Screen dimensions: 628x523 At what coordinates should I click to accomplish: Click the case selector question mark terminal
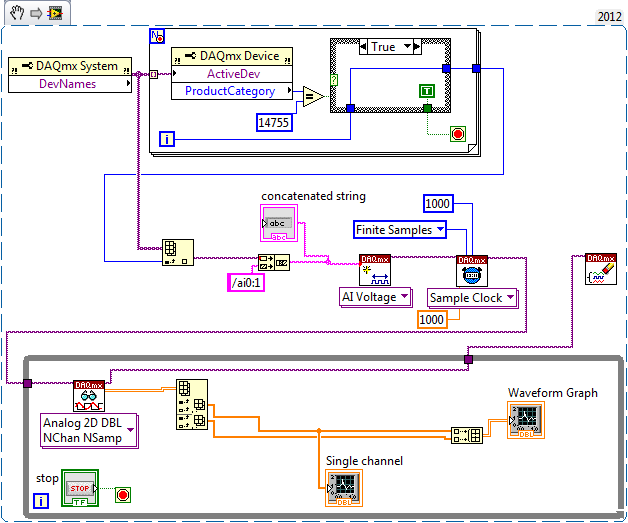click(x=334, y=80)
